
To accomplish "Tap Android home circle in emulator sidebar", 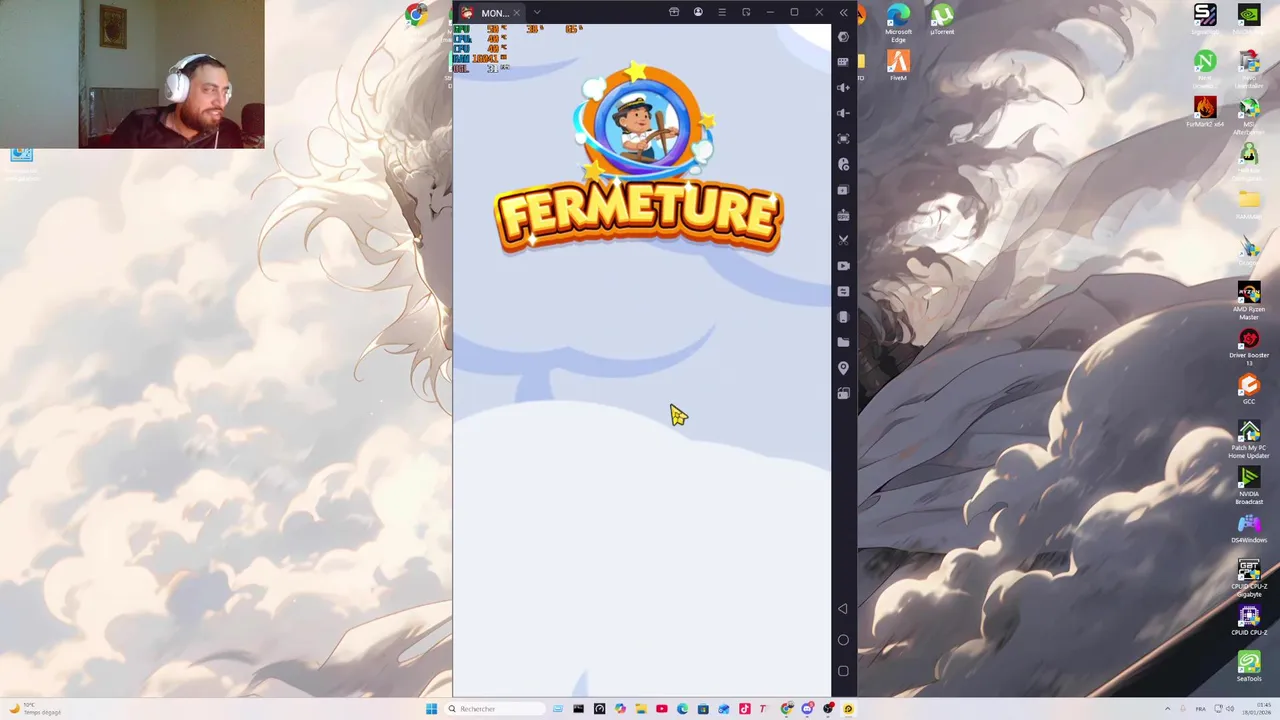I will point(843,640).
